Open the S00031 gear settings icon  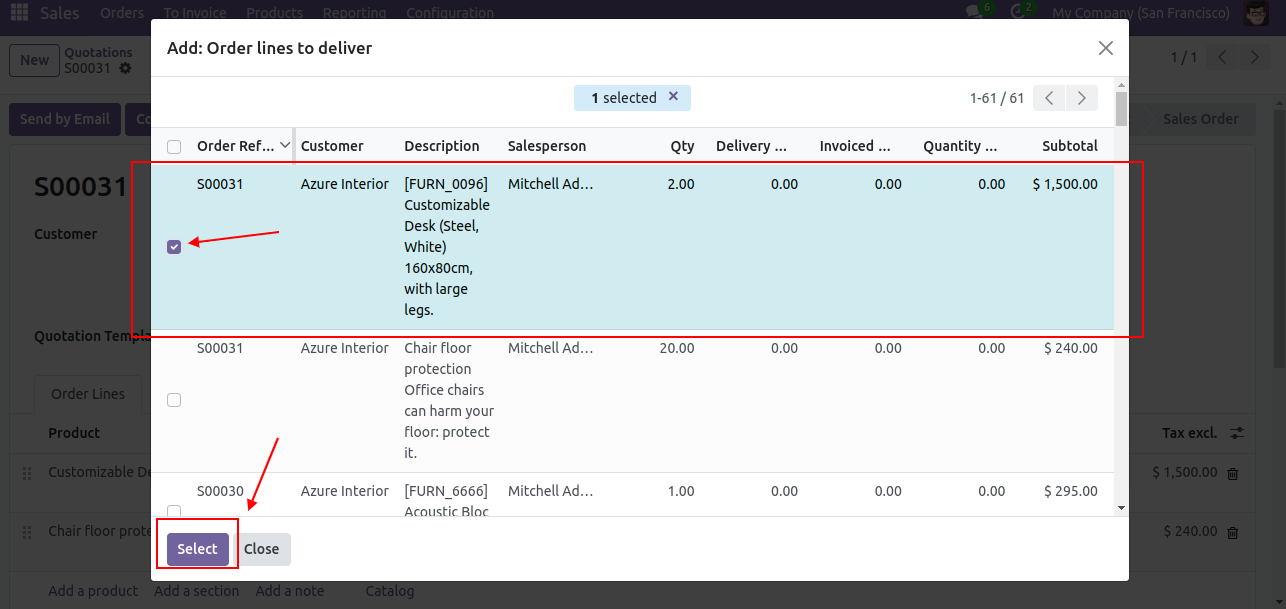coord(125,68)
